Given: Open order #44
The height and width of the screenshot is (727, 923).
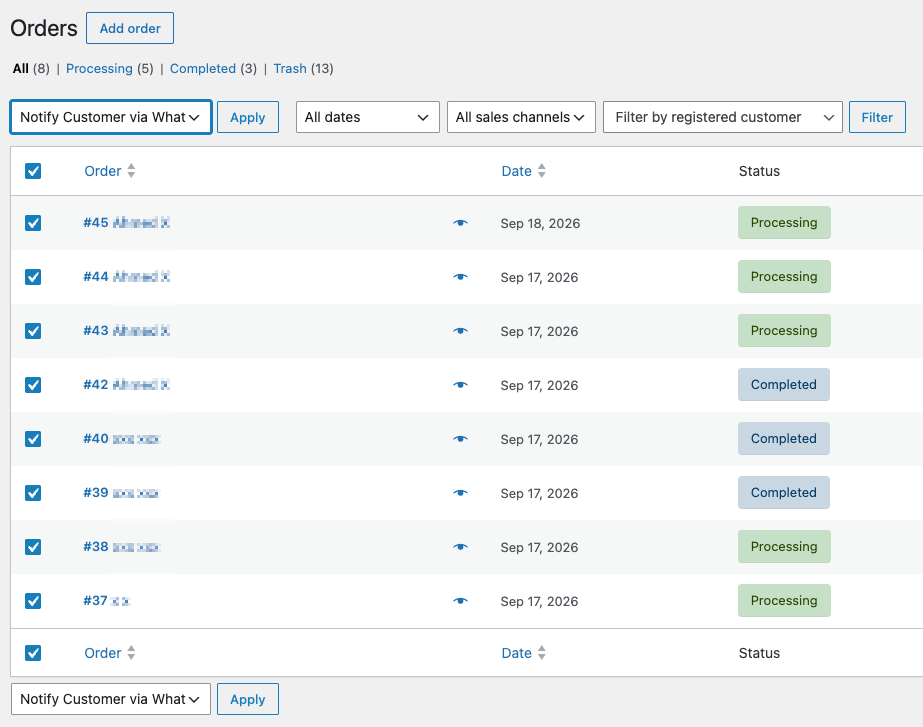Looking at the screenshot, I should click(x=127, y=276).
